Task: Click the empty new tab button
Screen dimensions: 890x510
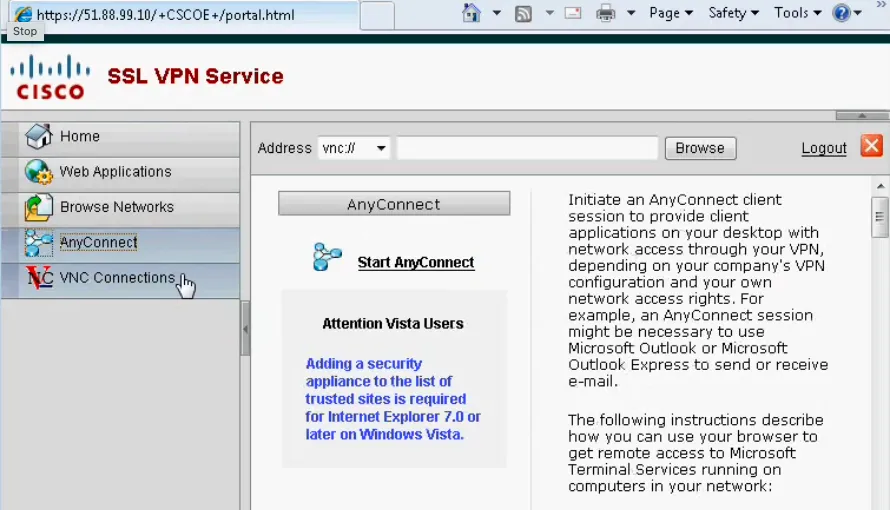Action: pyautogui.click(x=377, y=15)
